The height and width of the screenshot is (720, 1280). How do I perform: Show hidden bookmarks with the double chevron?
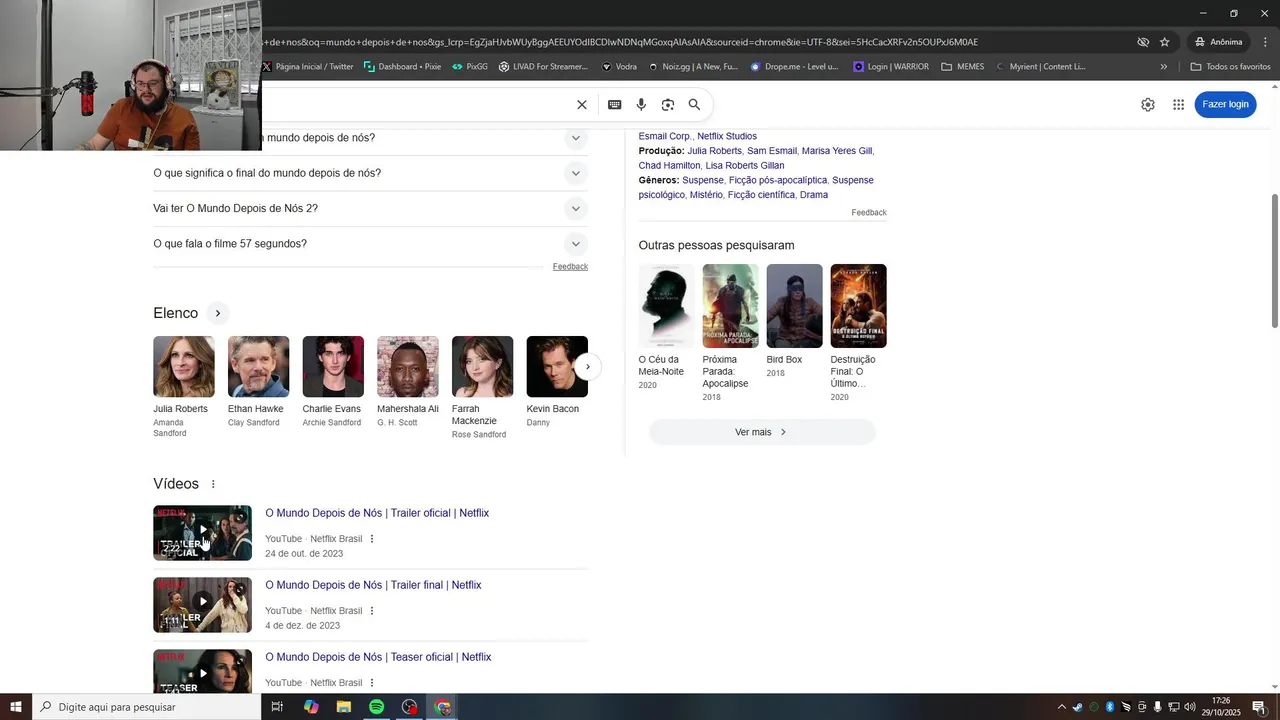pos(1164,67)
